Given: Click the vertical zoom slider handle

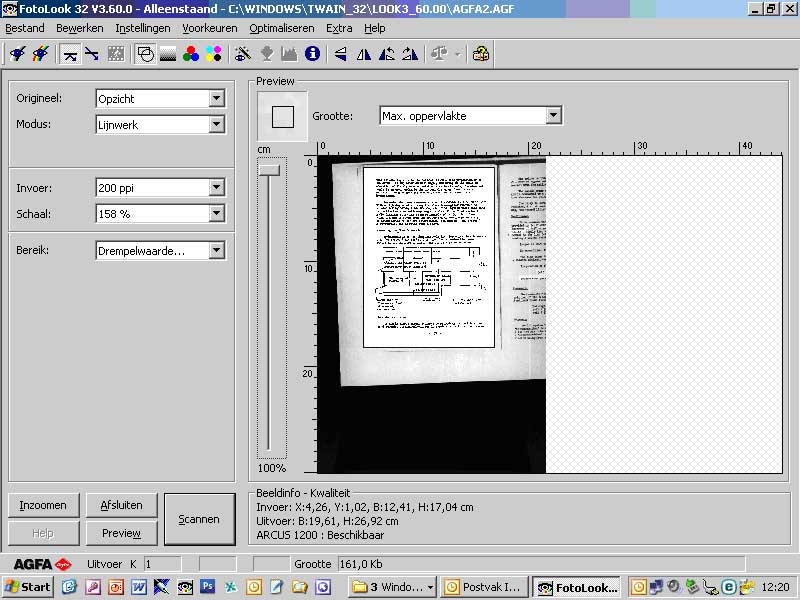Looking at the screenshot, I should (x=269, y=171).
